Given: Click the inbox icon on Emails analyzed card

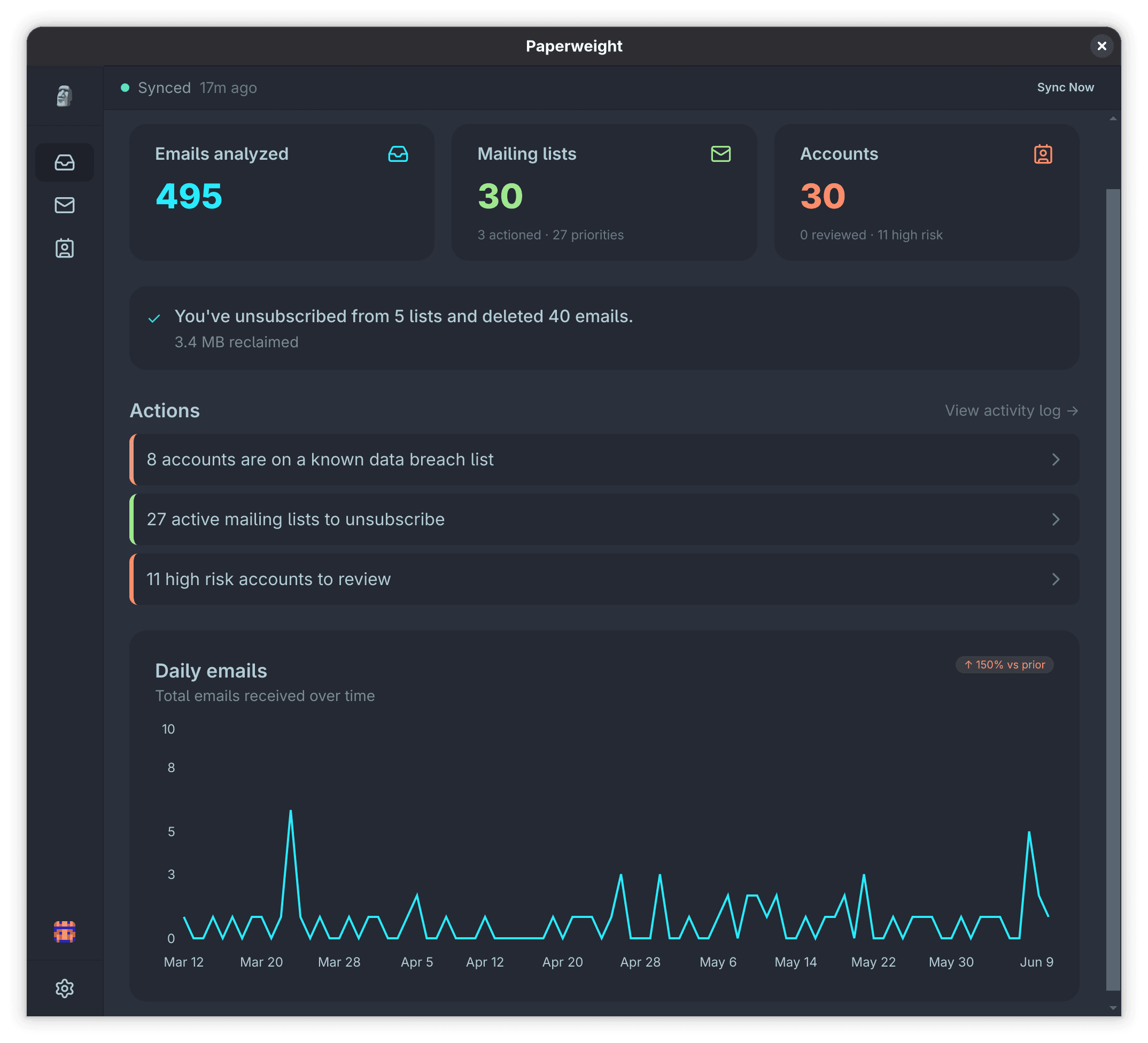Looking at the screenshot, I should pos(398,154).
